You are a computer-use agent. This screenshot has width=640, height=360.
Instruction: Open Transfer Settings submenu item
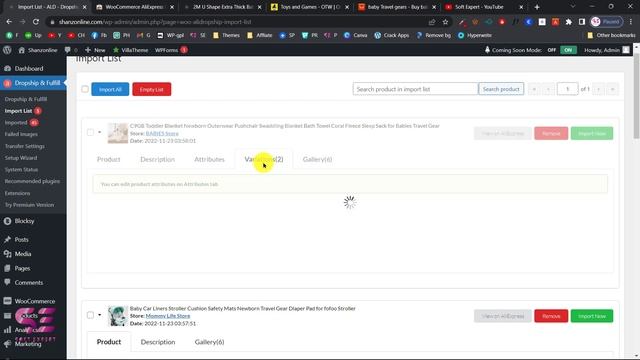point(25,146)
